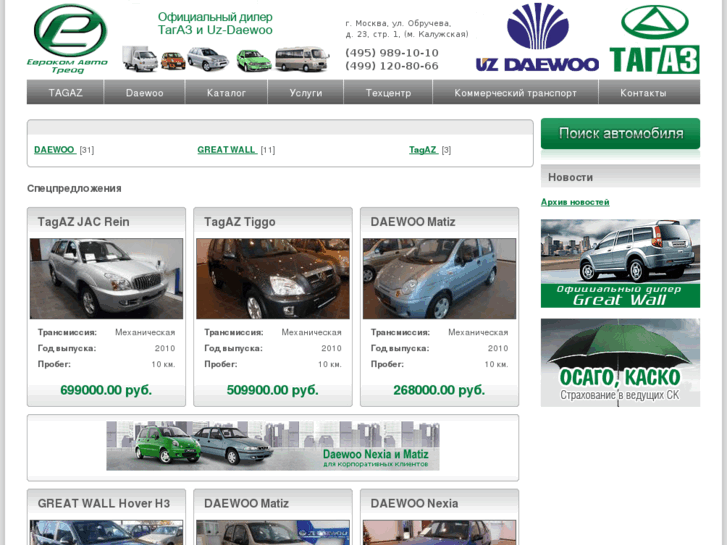
Task: Open the Daewoo menu item
Action: click(144, 92)
